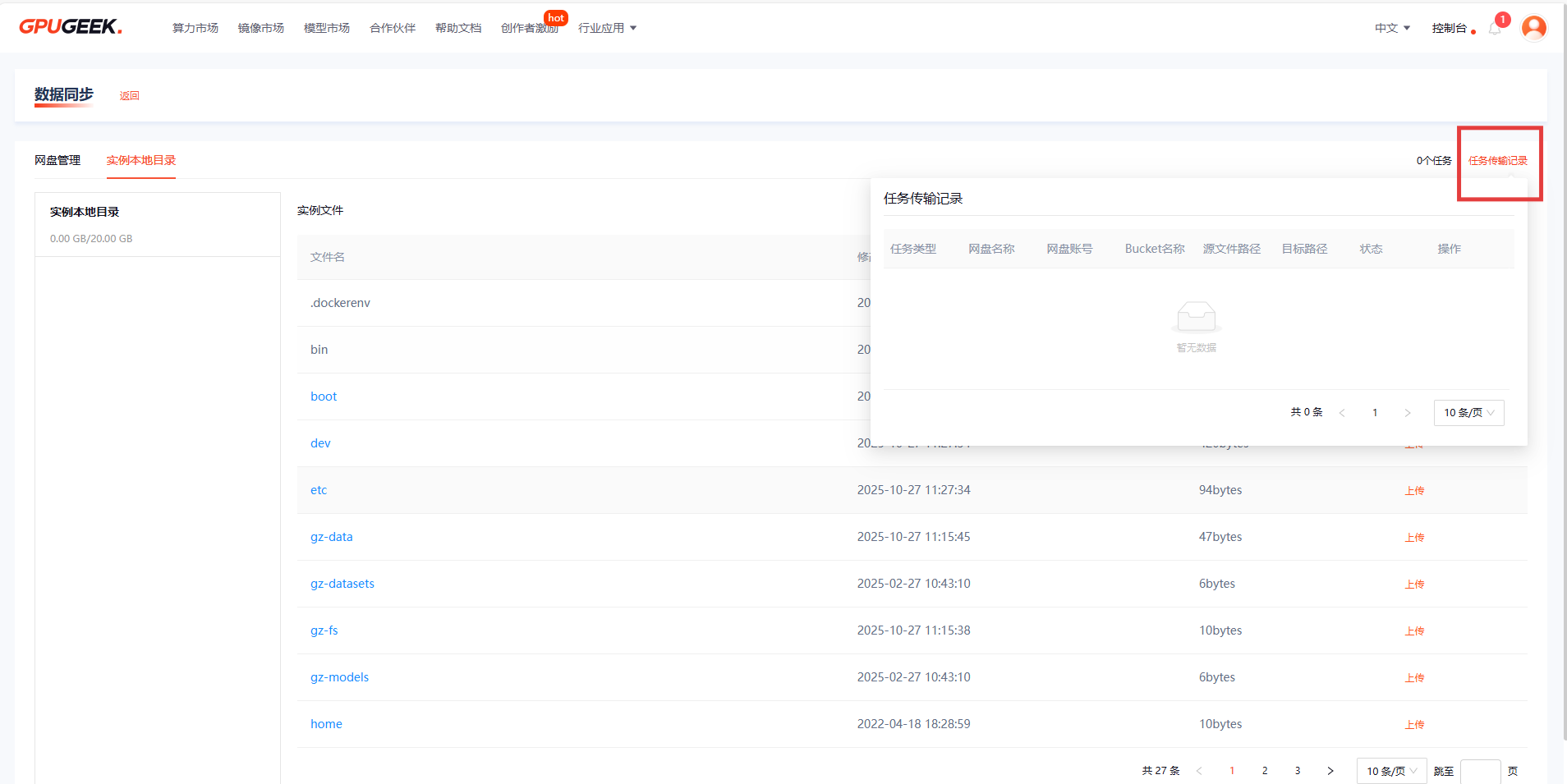
Task: Open the 中文 language selector
Action: pyautogui.click(x=1392, y=28)
